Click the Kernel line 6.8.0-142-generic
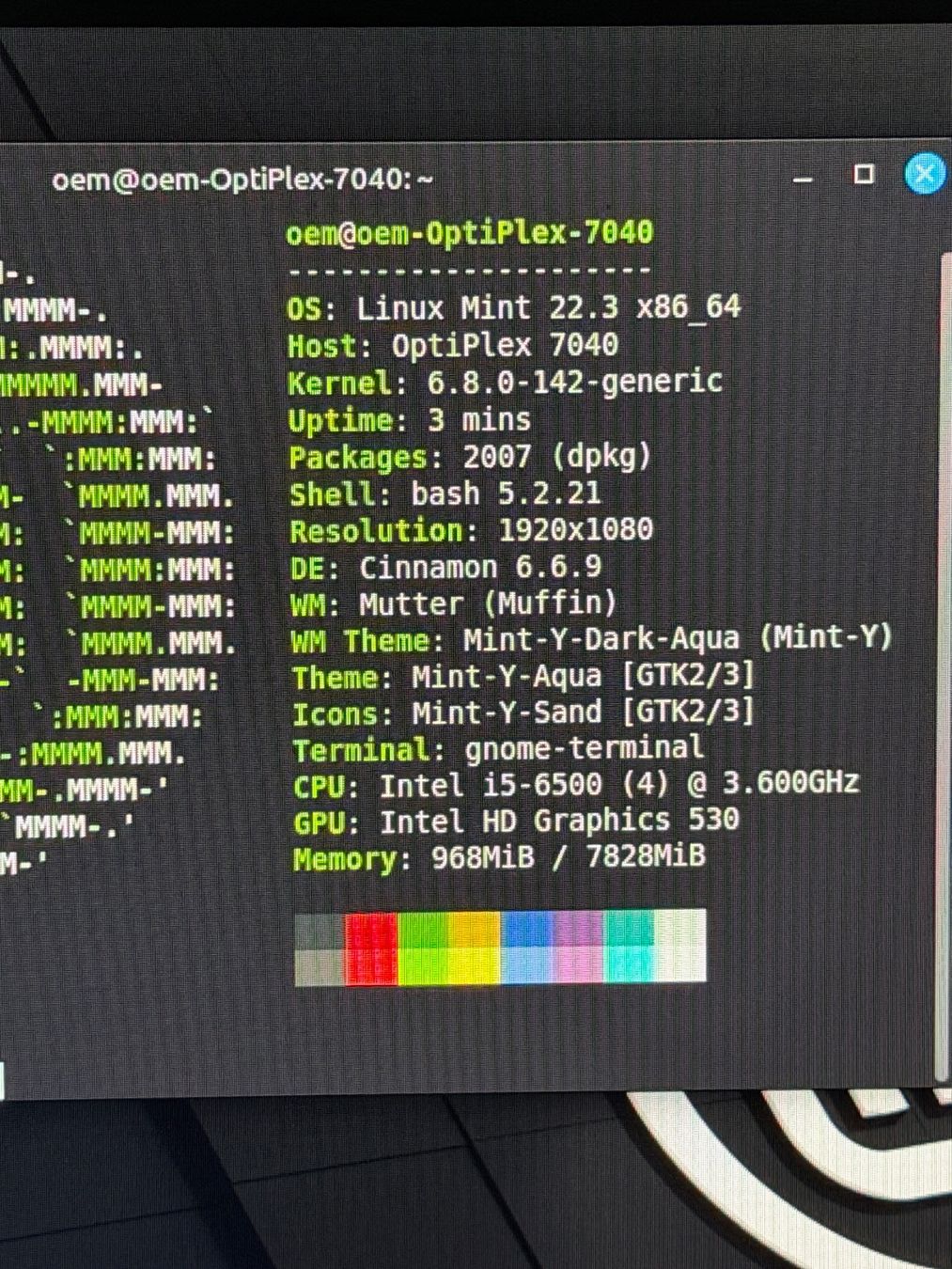 [x=506, y=383]
